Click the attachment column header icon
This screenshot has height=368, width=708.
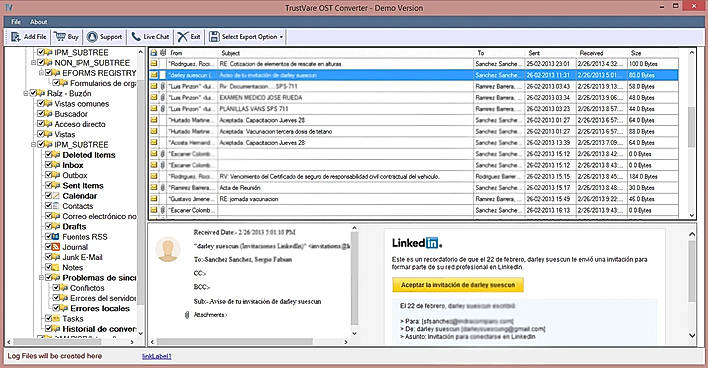163,53
